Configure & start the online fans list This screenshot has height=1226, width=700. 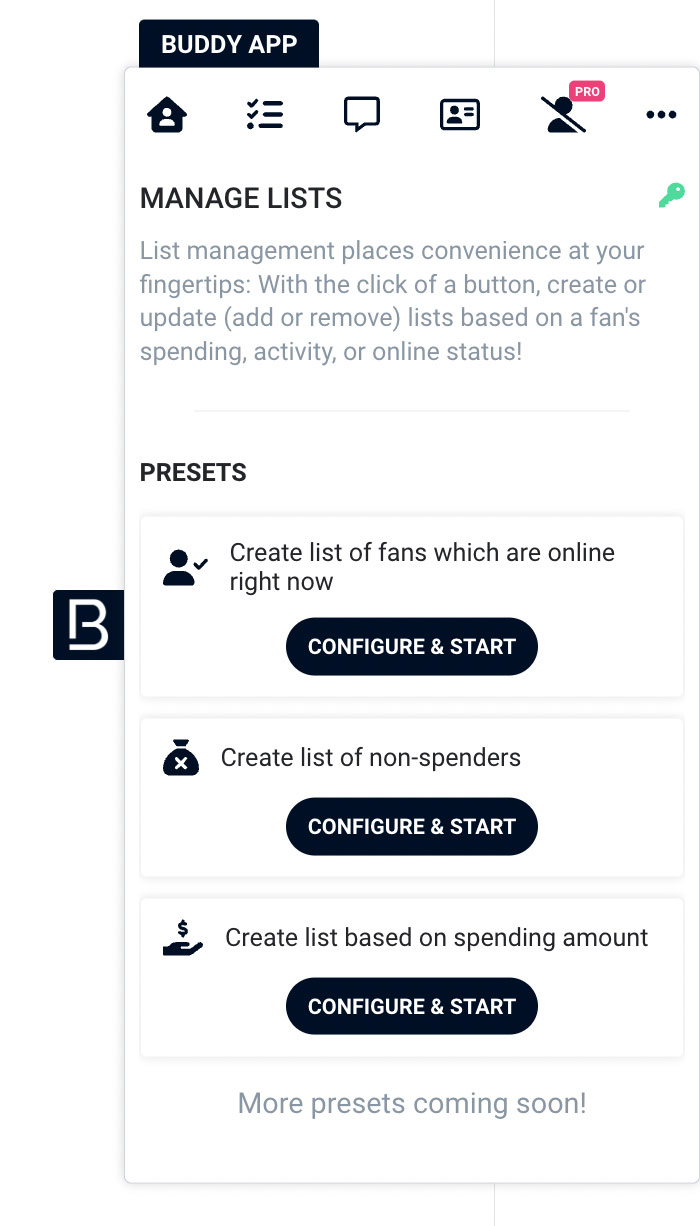click(x=412, y=646)
